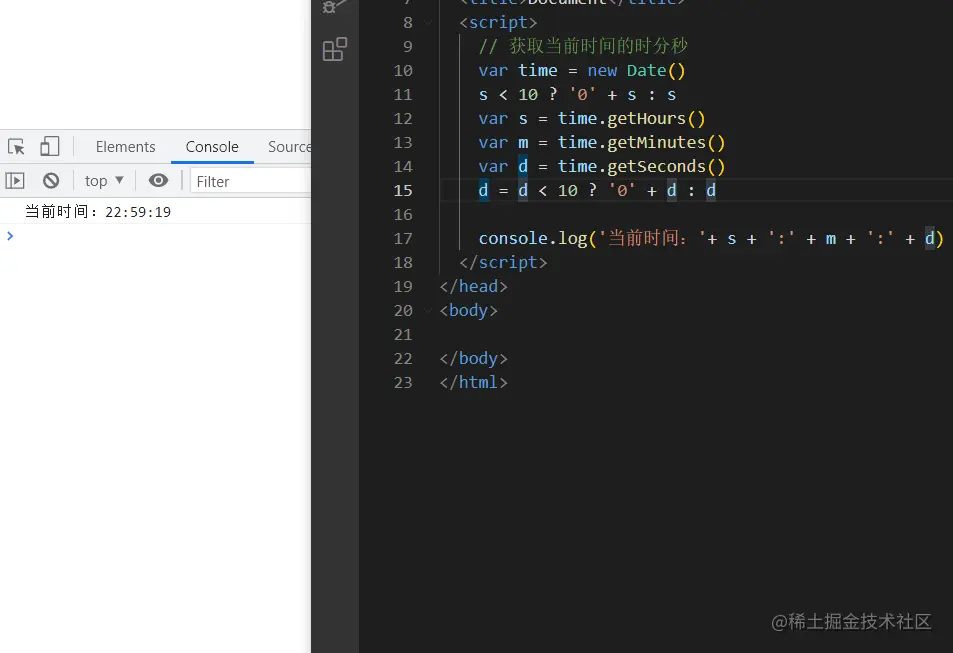The width and height of the screenshot is (953, 653).
Task: Click console.log in line 17
Action: (532, 238)
